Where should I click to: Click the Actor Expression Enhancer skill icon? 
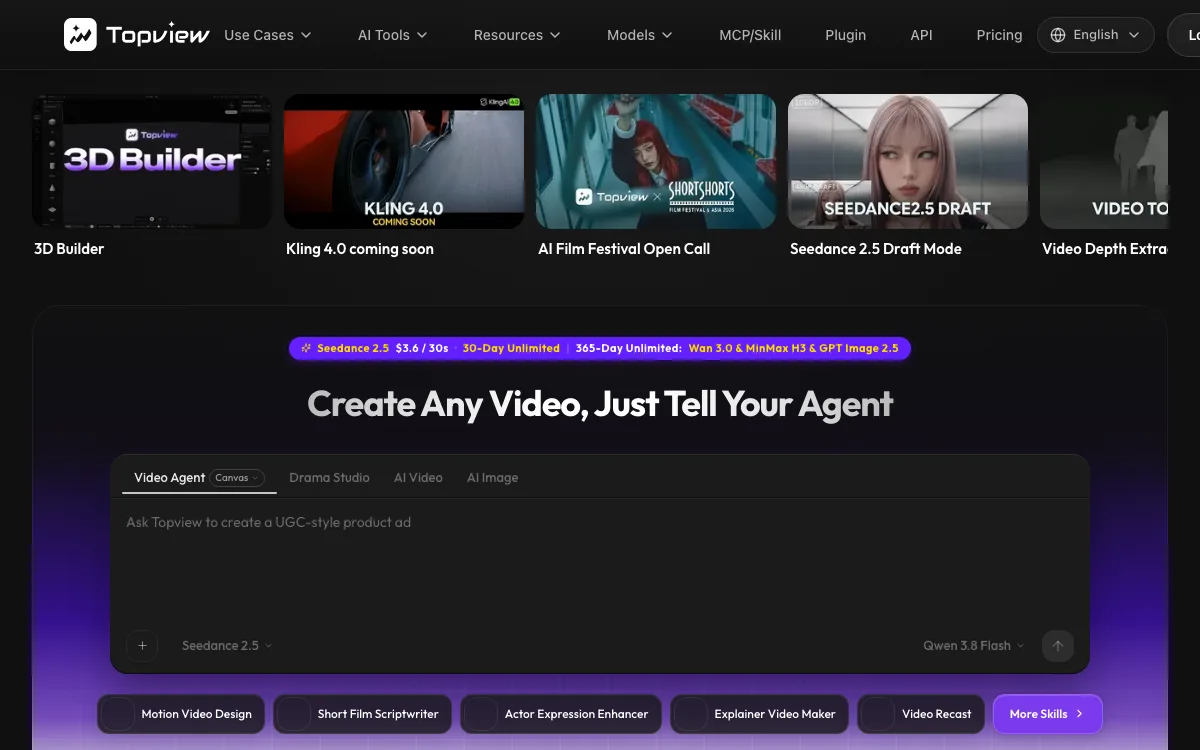pyautogui.click(x=482, y=714)
